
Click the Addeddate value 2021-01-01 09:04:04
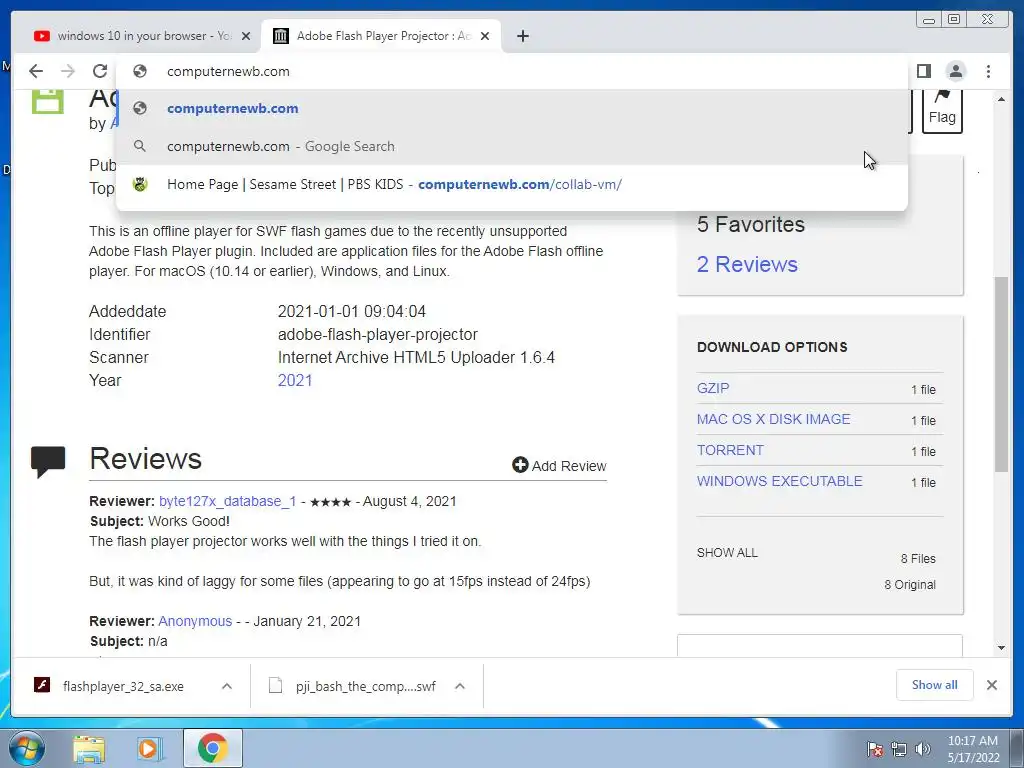pos(351,312)
